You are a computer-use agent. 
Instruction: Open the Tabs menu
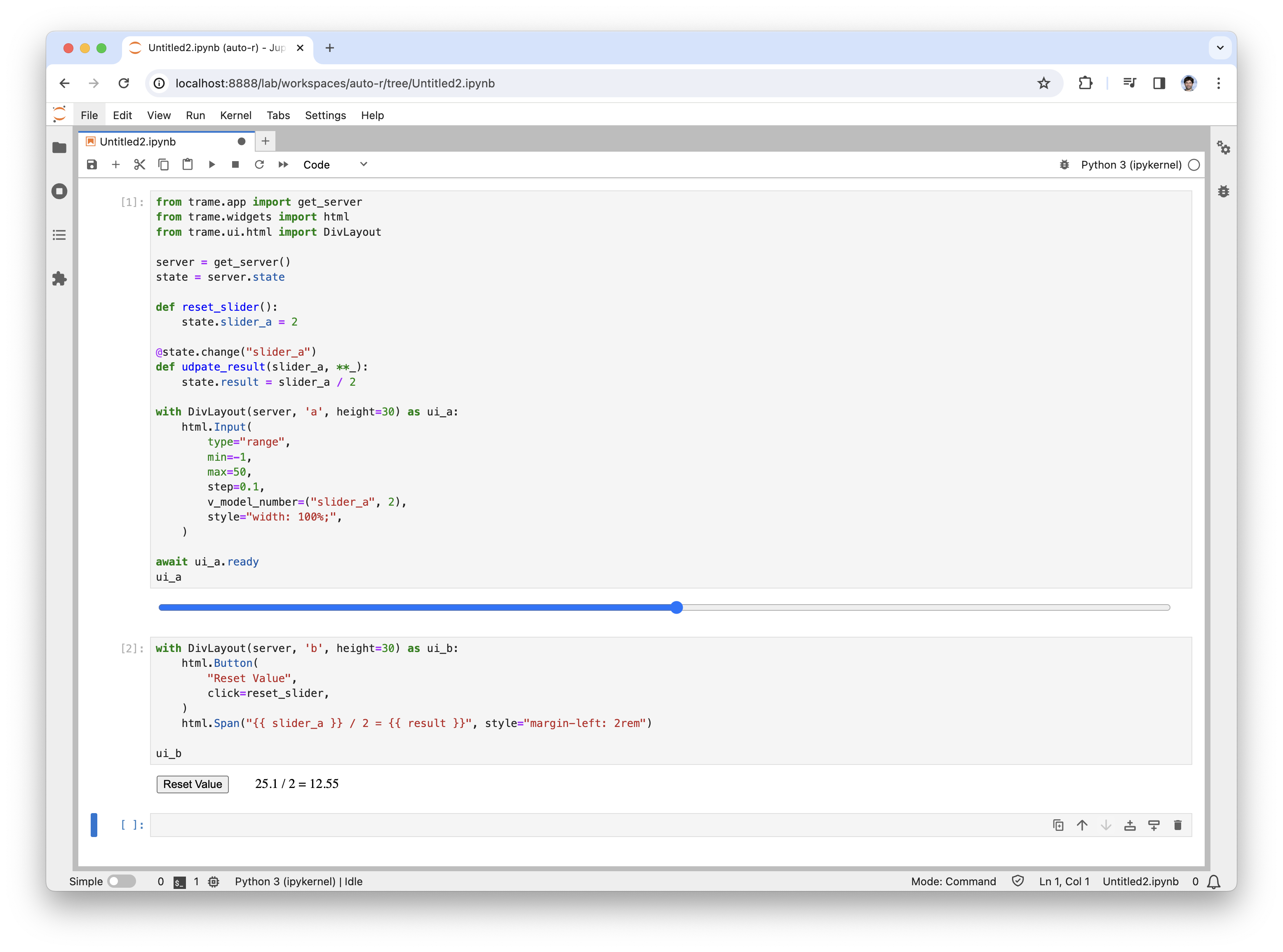278,115
